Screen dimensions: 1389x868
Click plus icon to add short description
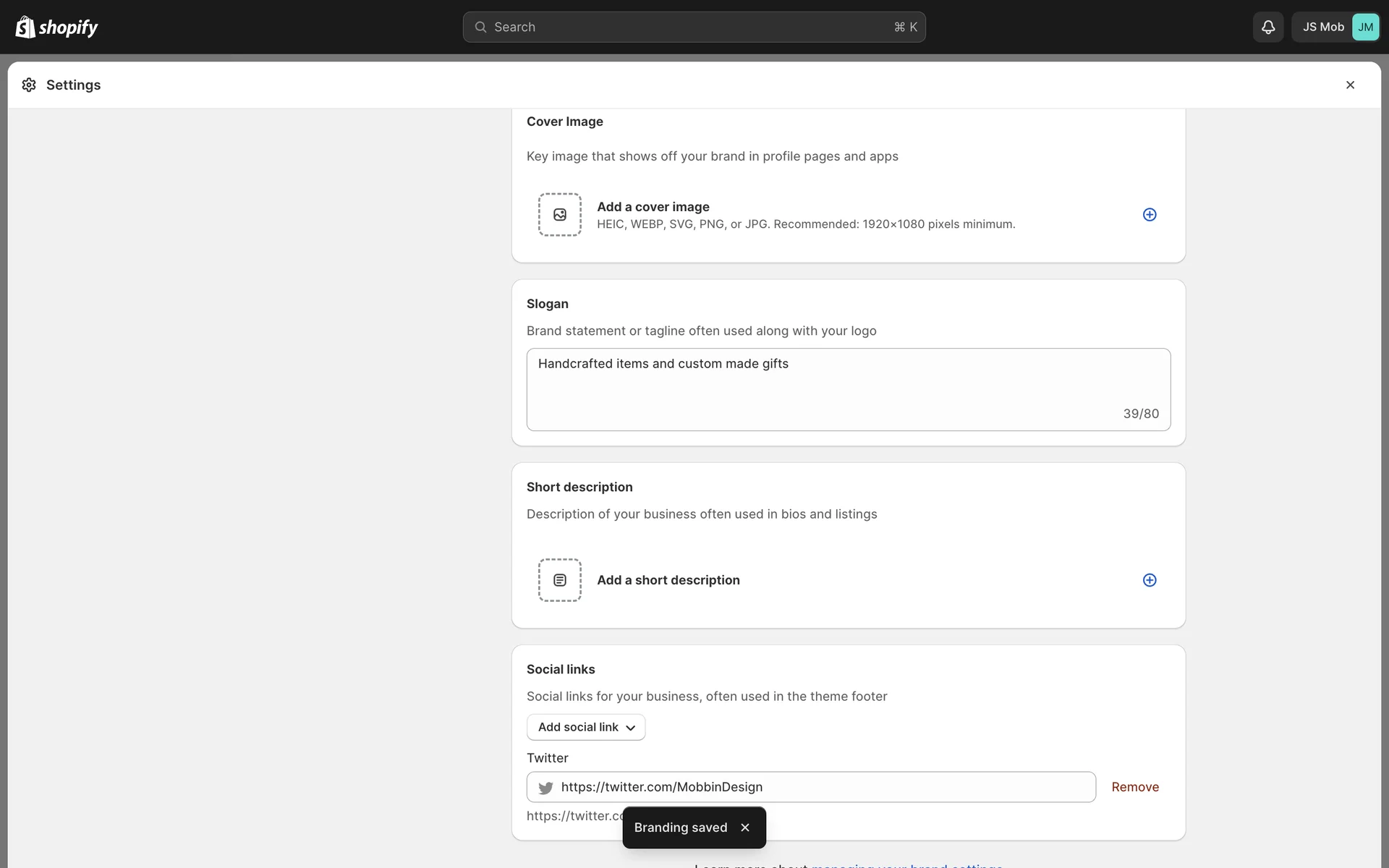point(1149,580)
